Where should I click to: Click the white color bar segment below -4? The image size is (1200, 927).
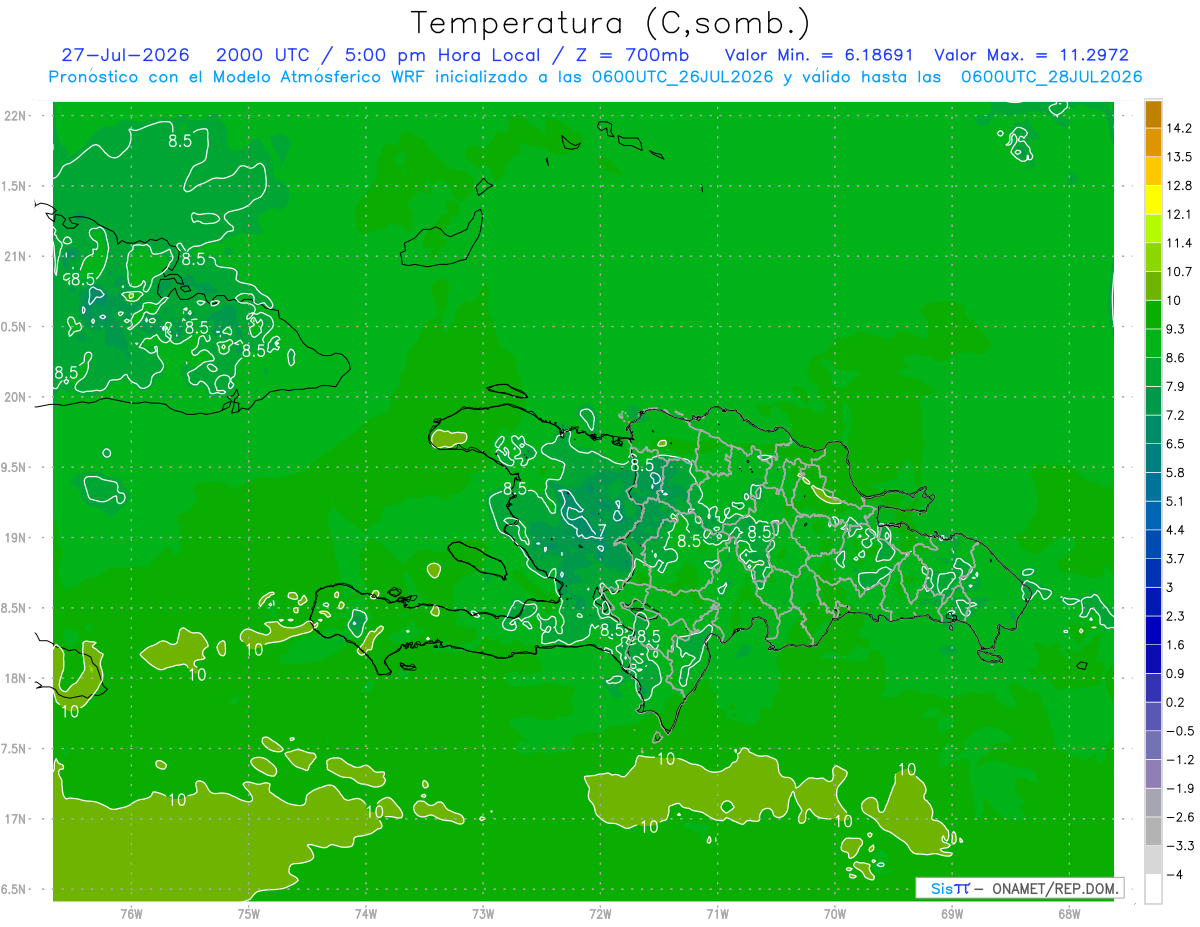pos(1153,889)
